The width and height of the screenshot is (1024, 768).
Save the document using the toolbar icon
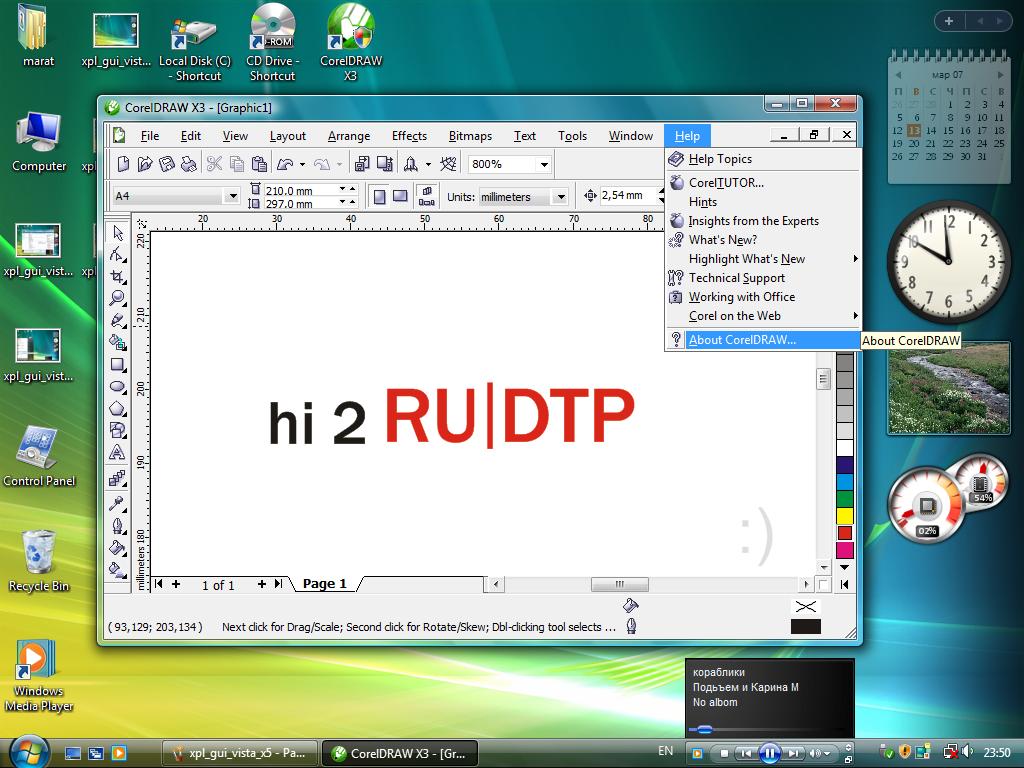pos(167,164)
